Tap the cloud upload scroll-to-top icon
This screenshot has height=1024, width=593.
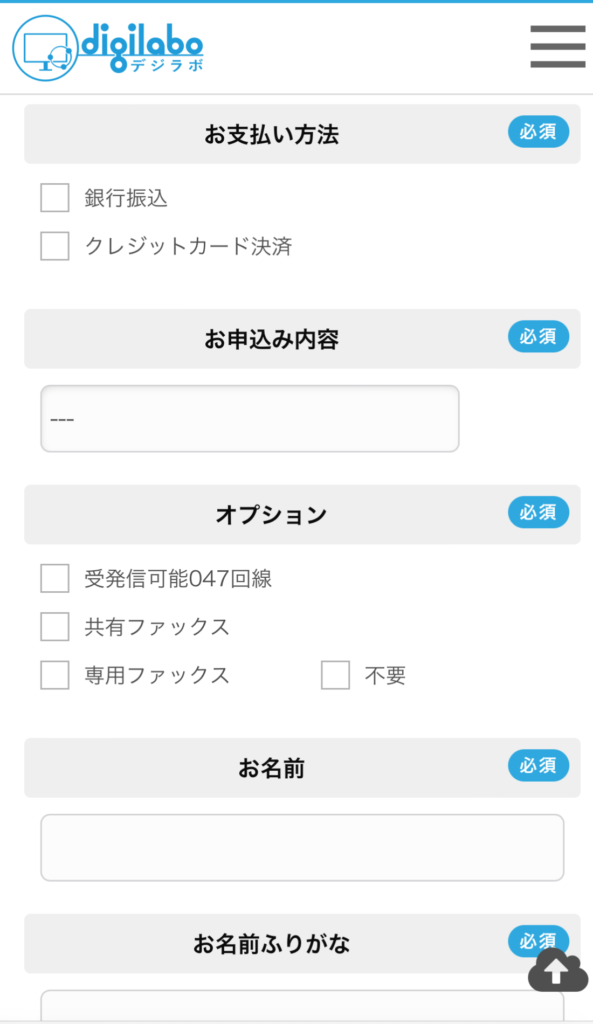558,970
